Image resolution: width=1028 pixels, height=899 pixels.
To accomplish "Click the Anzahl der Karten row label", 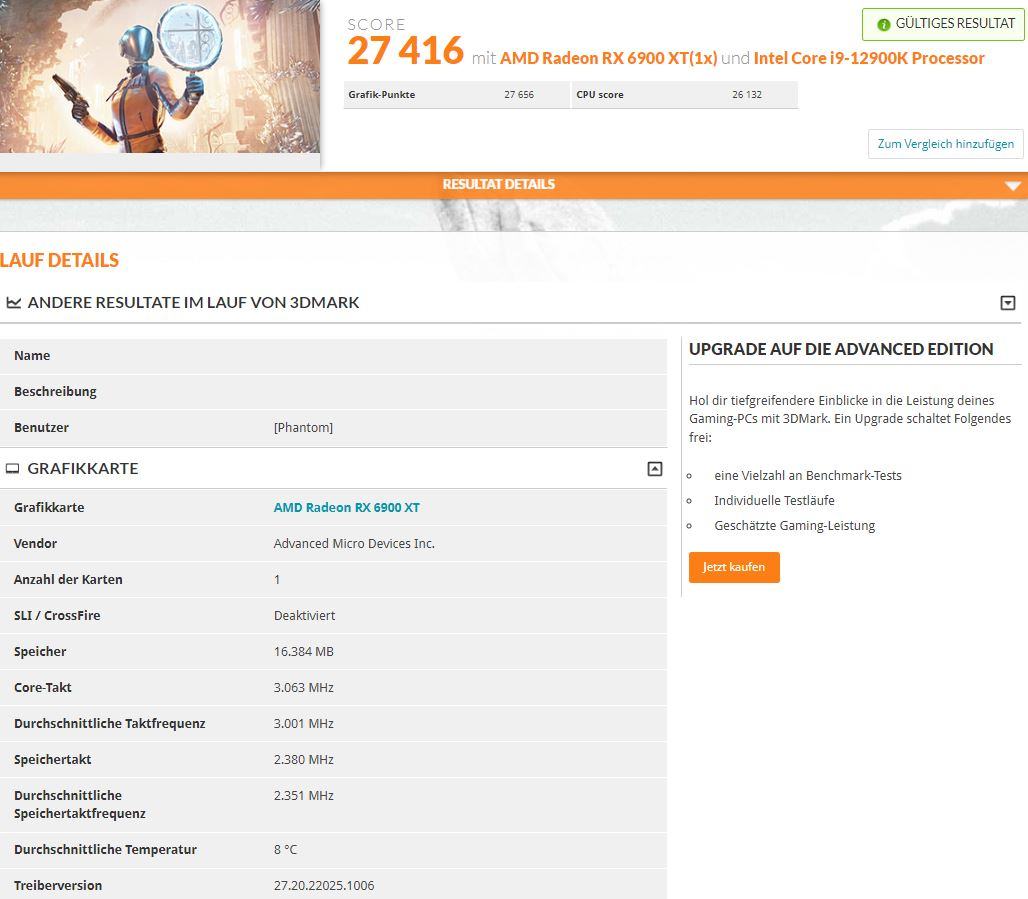I will (x=68, y=580).
